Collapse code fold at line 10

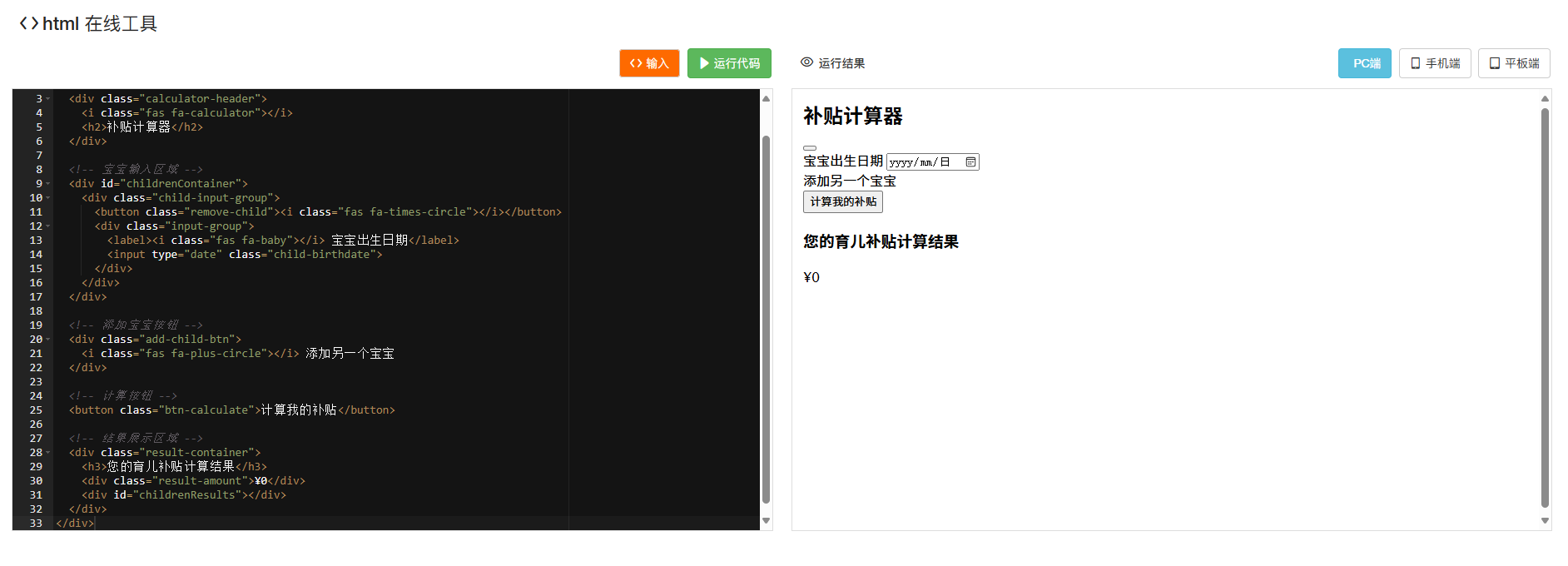[x=48, y=197]
